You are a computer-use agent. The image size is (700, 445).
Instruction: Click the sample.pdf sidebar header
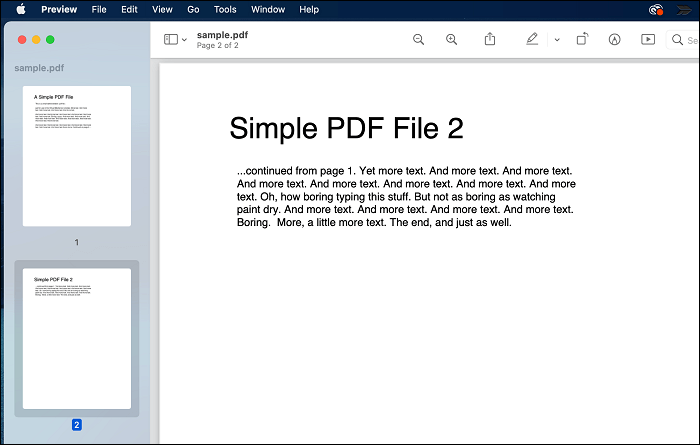click(x=38, y=68)
